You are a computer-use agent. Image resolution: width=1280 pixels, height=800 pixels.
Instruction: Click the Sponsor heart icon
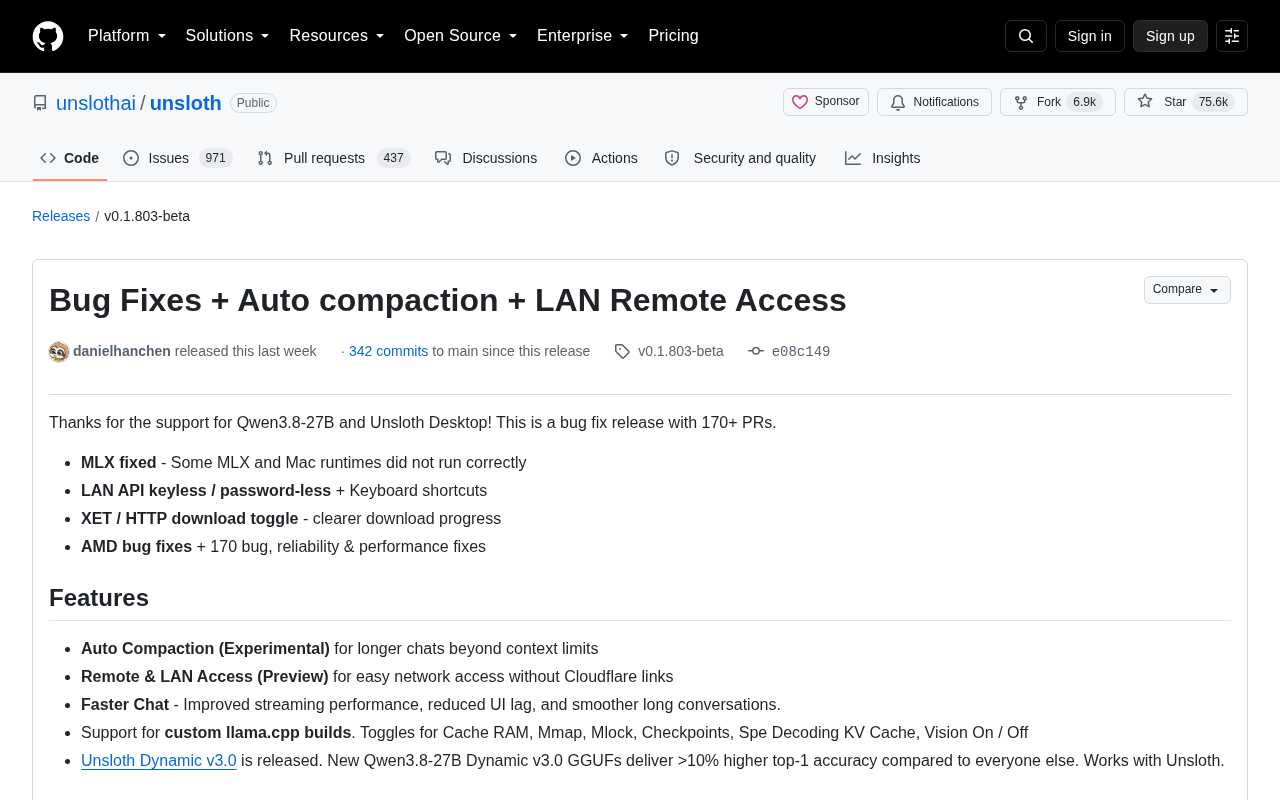coord(800,102)
